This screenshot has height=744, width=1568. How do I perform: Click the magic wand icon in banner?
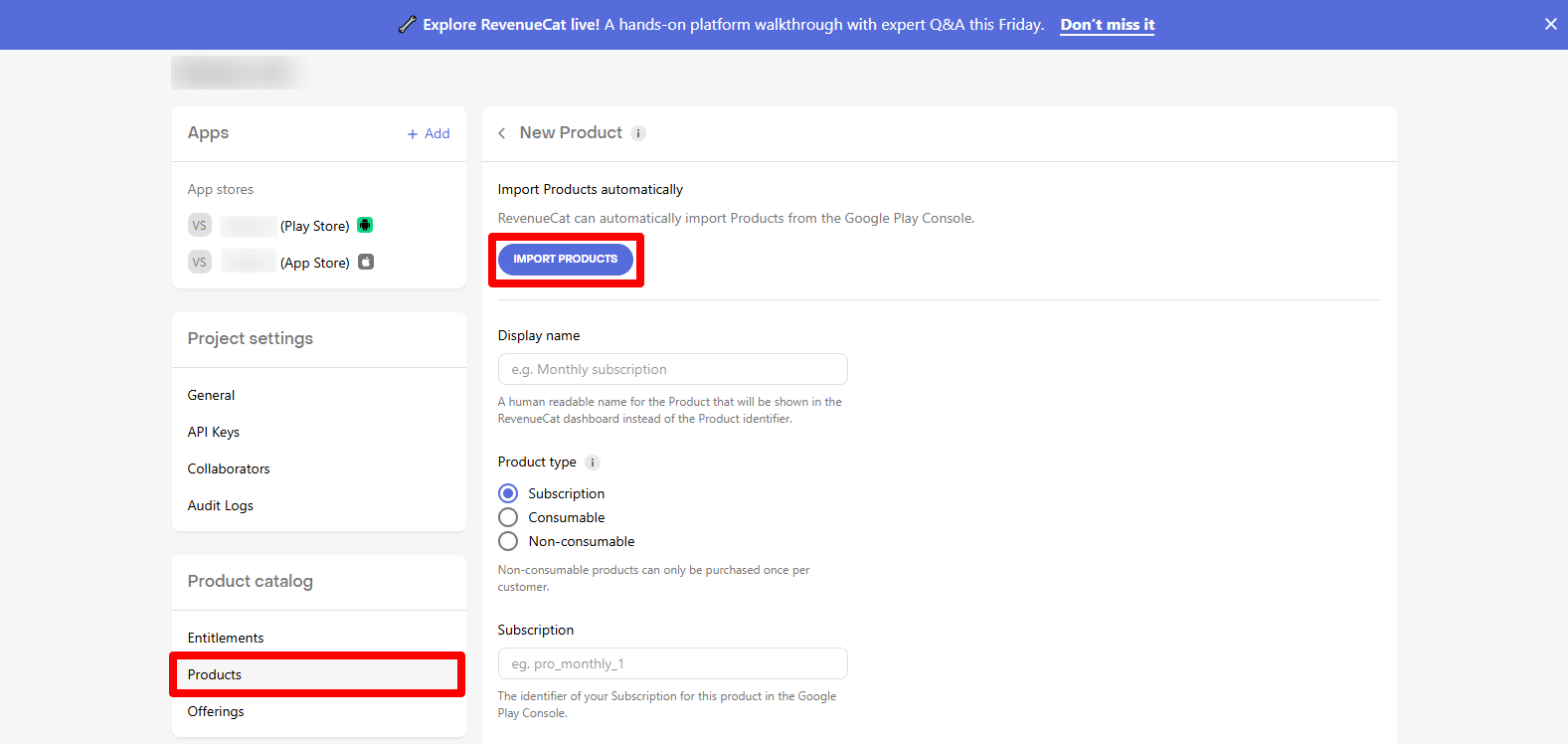[x=407, y=25]
